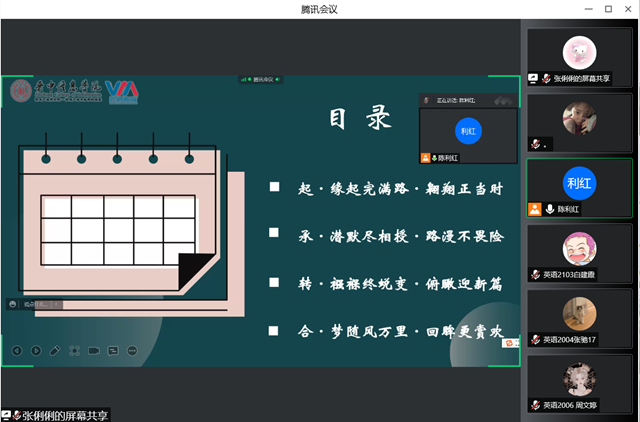Image resolution: width=640 pixels, height=422 pixels.
Task: Go to the previous slide in slideshow controls
Action: (17, 351)
